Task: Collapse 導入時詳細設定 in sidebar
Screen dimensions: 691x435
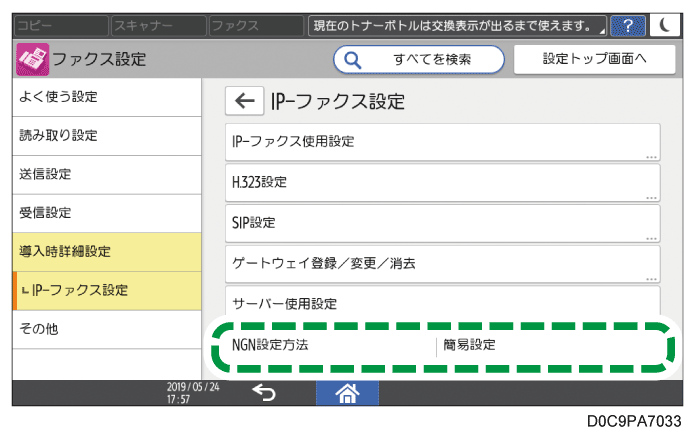Action: (107, 252)
